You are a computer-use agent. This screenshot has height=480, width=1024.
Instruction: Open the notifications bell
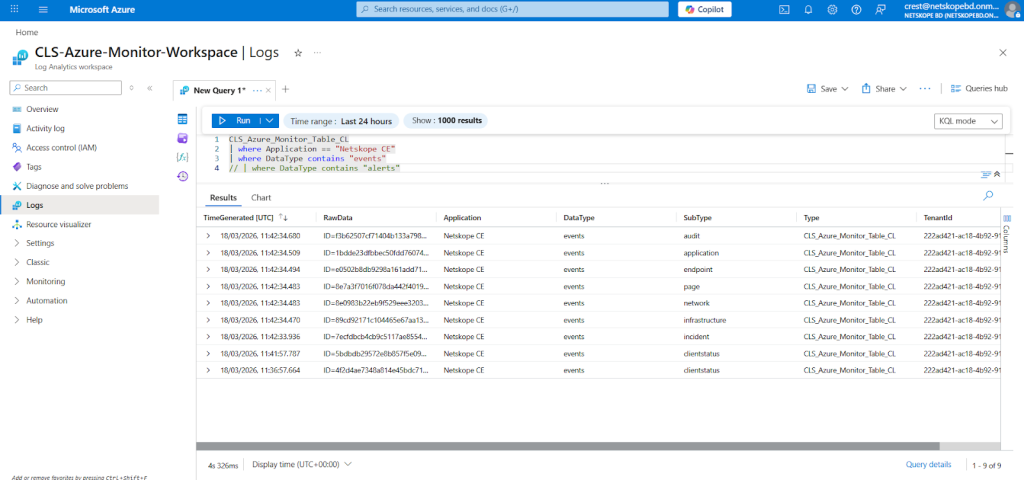[808, 10]
